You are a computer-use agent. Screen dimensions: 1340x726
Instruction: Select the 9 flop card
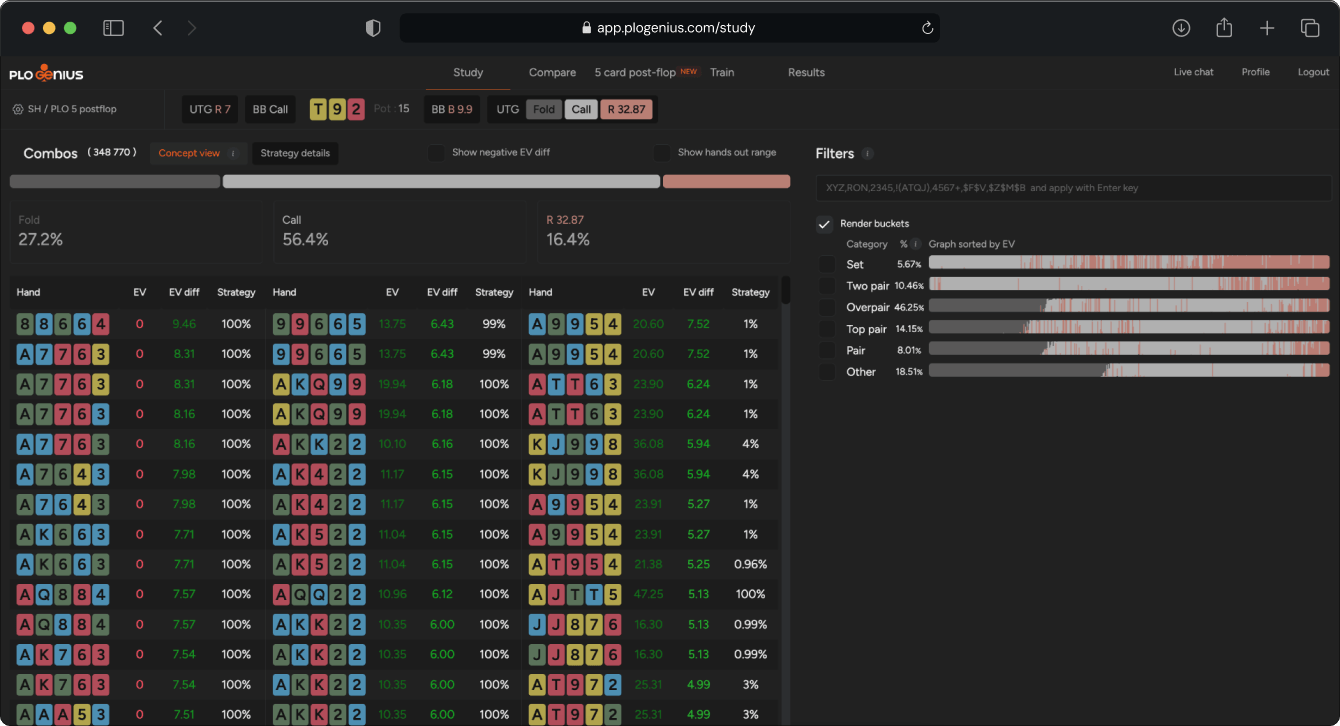(337, 109)
